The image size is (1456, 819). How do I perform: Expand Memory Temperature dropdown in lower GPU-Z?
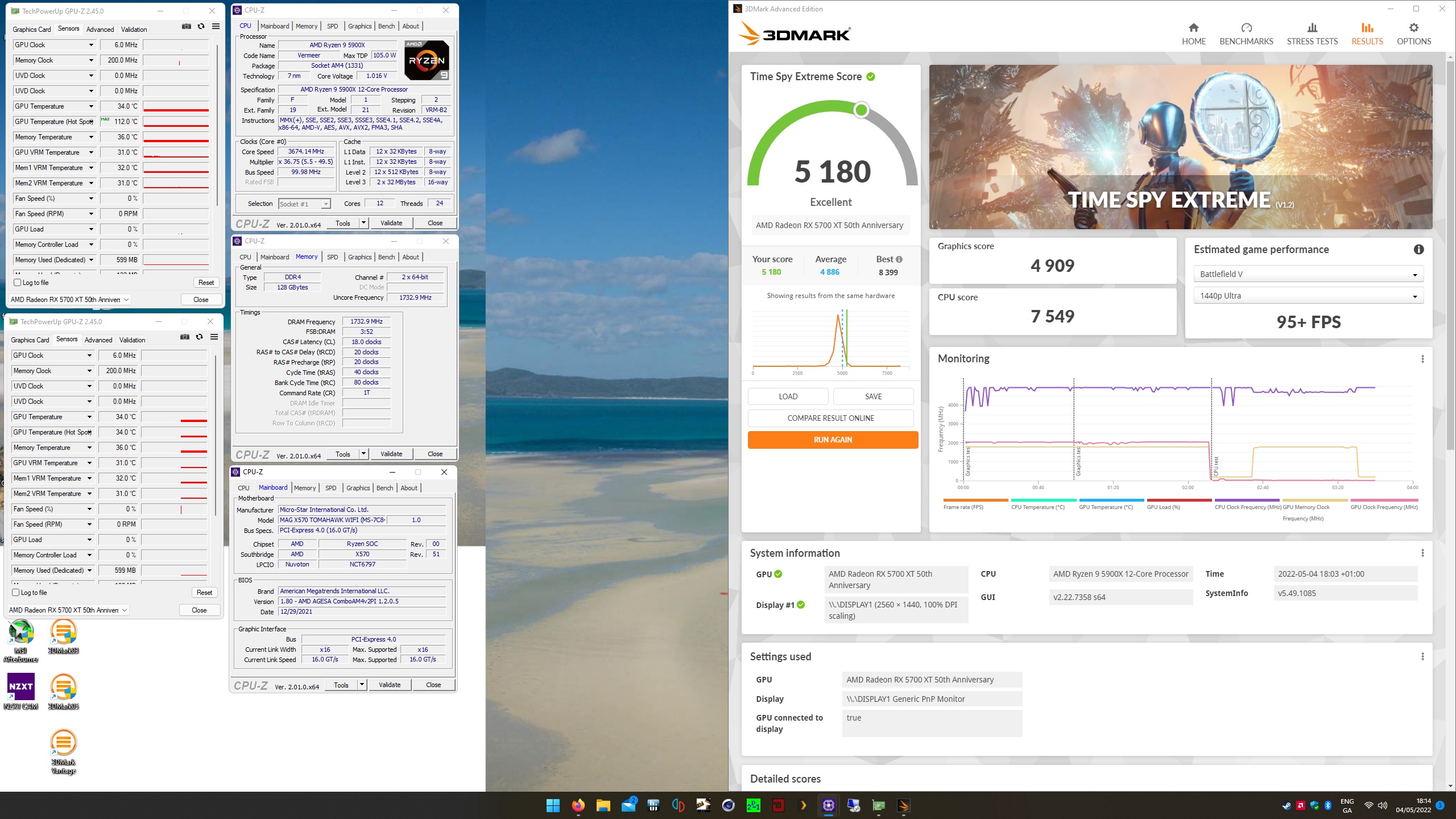[89, 448]
